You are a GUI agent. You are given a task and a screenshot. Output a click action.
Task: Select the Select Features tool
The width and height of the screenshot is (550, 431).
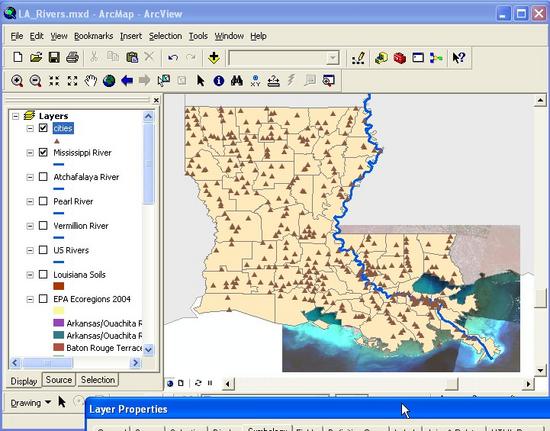coord(164,81)
